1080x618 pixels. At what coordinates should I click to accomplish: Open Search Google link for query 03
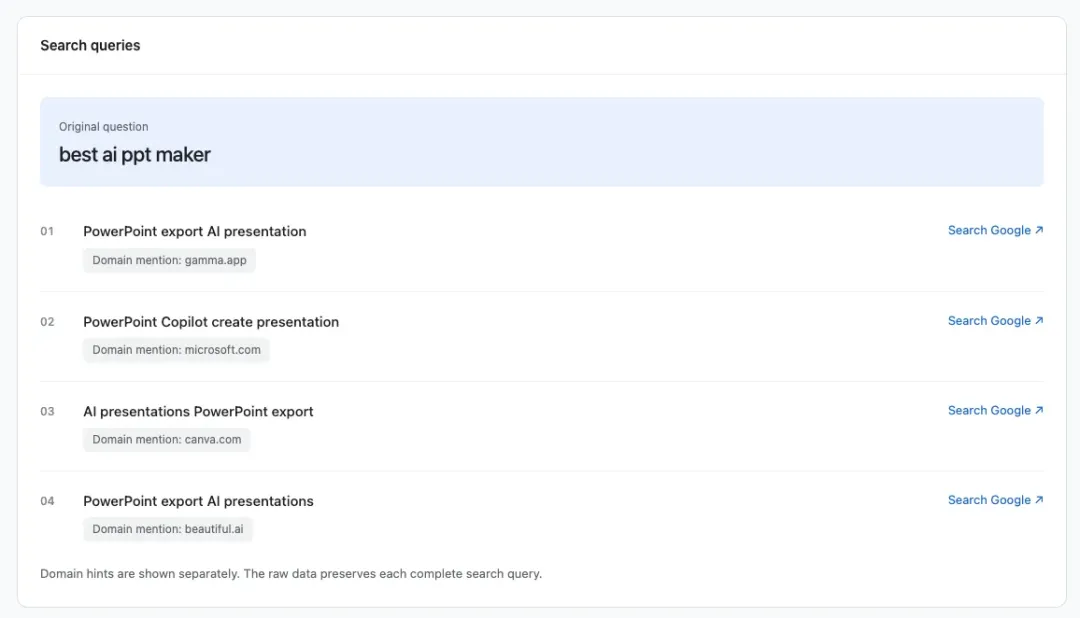pos(995,410)
